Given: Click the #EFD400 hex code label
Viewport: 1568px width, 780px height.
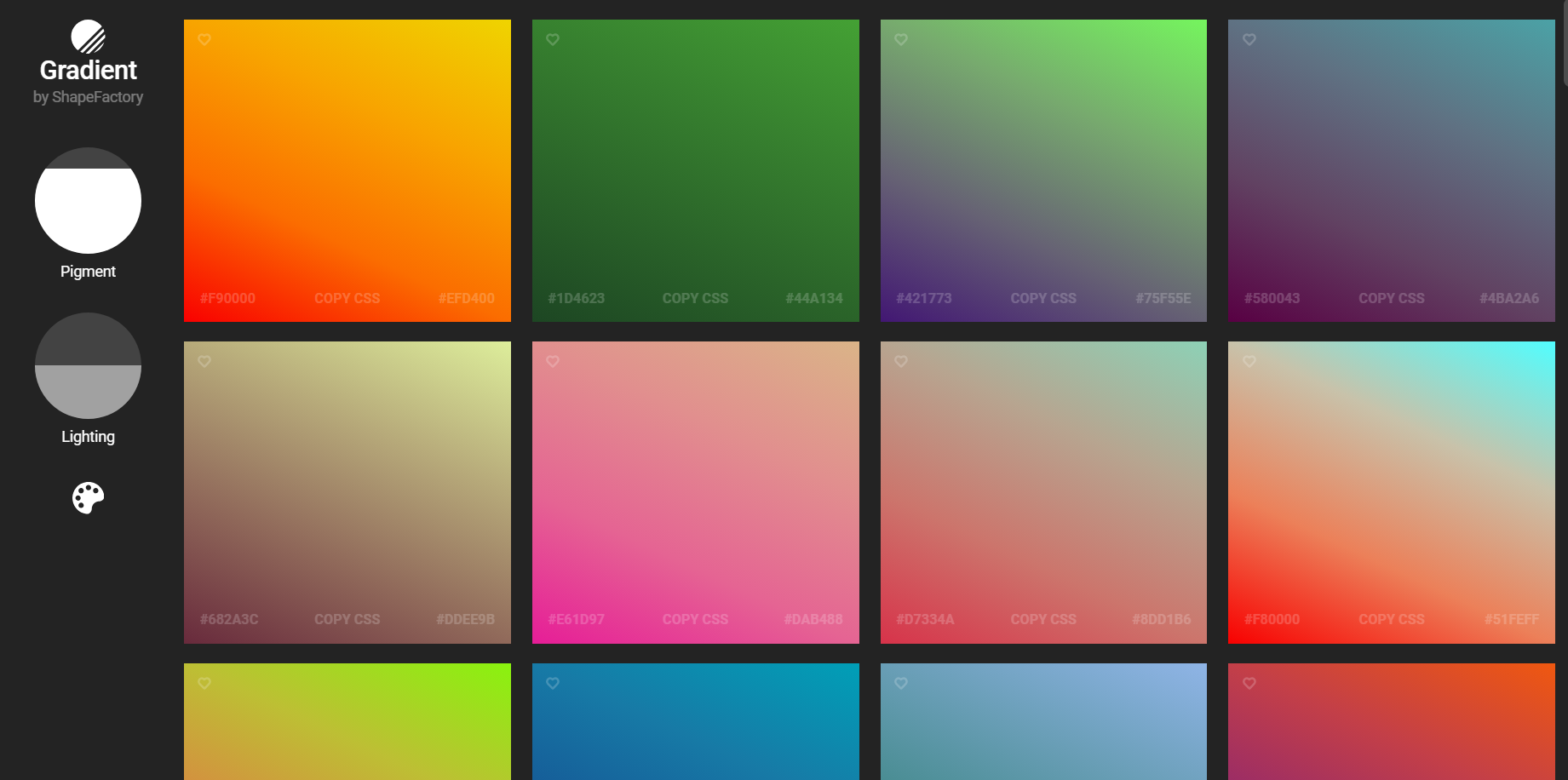Looking at the screenshot, I should pos(467,298).
